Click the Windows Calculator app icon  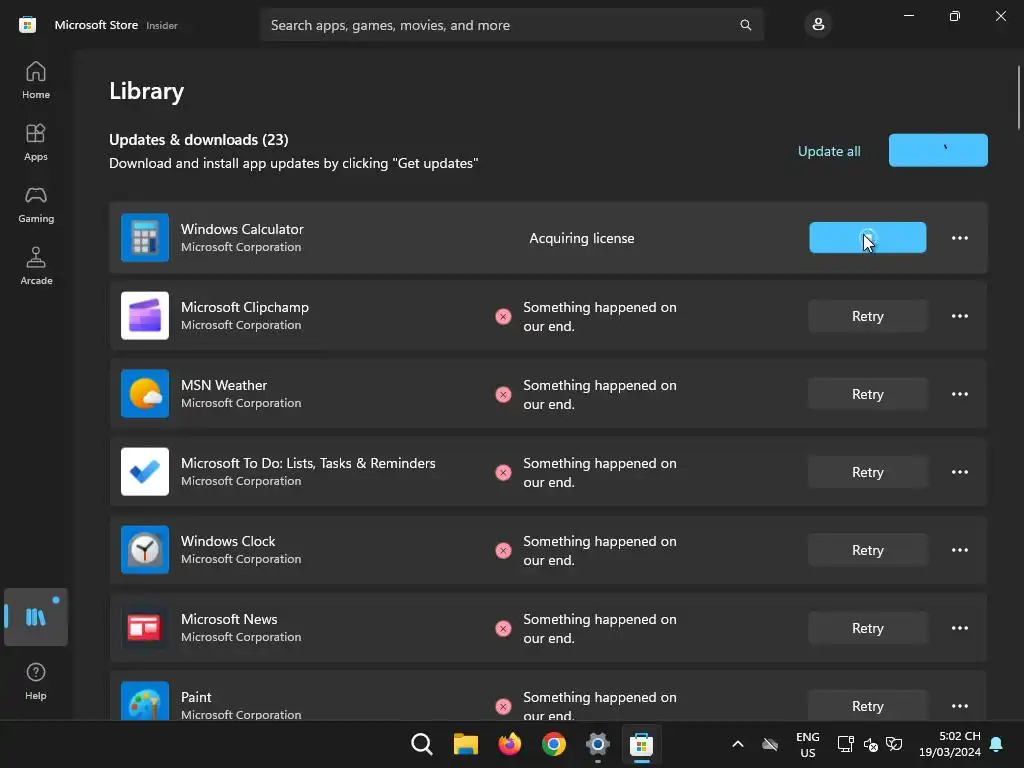(x=145, y=238)
